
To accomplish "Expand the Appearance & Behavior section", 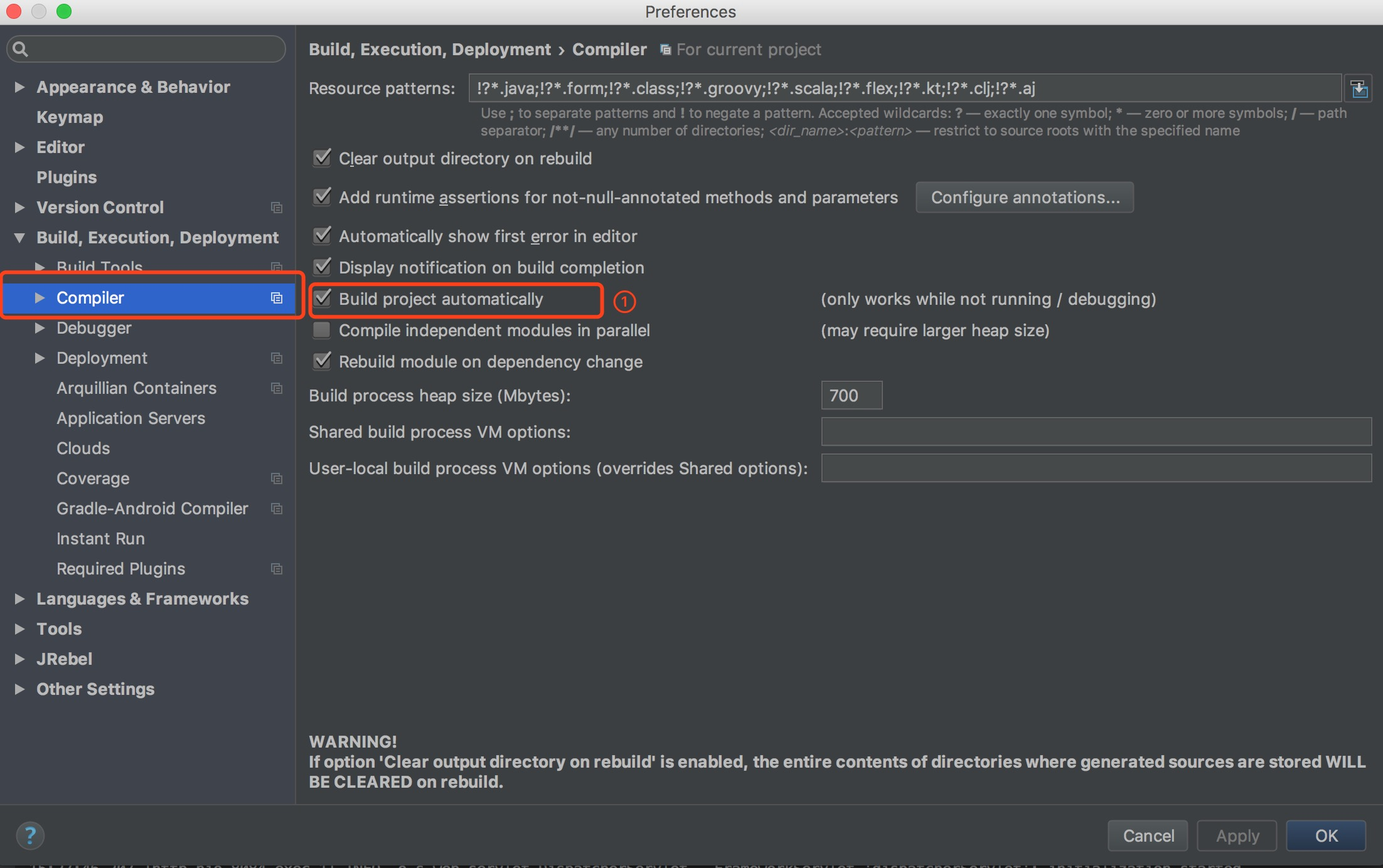I will [x=19, y=87].
